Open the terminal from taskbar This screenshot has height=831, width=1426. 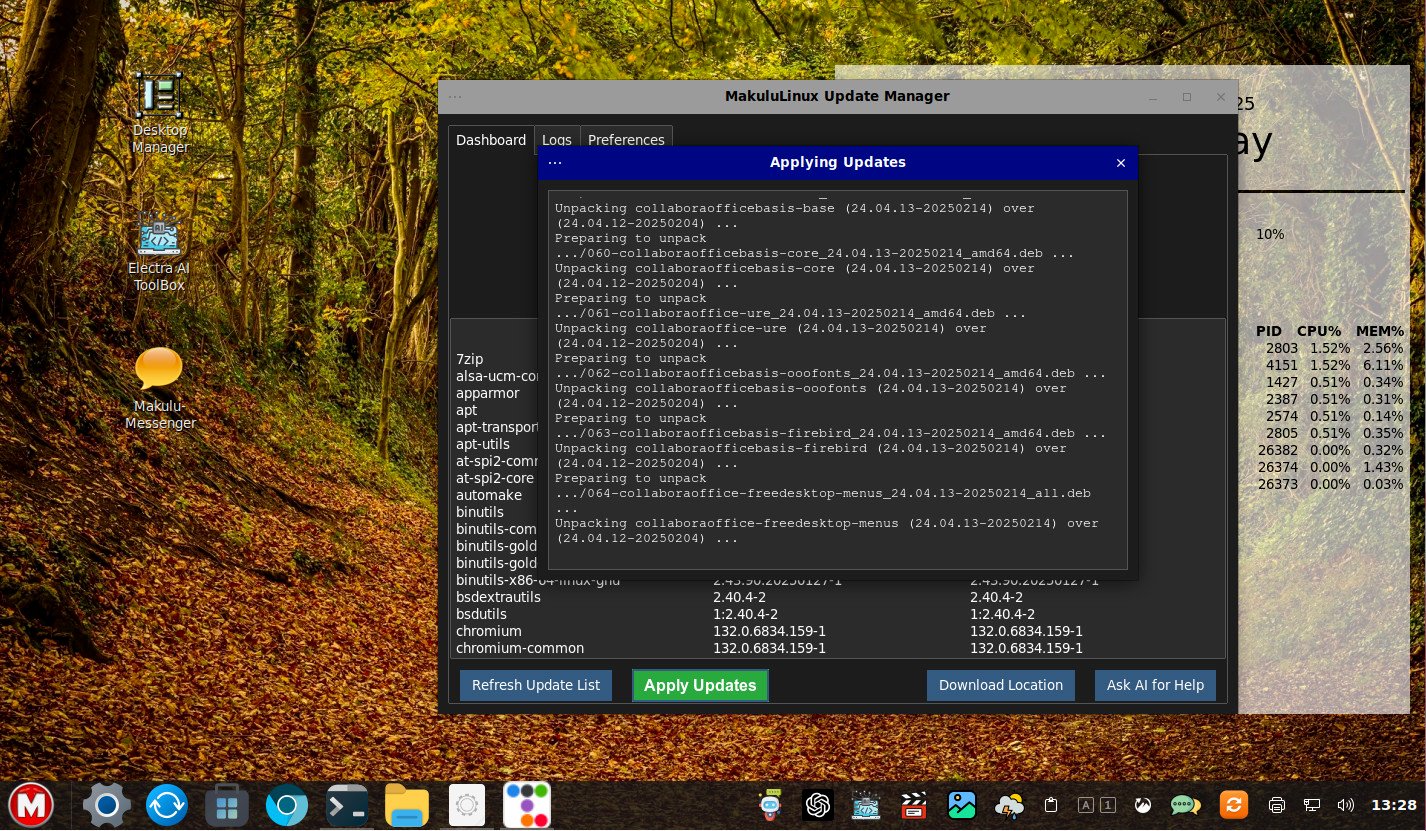[x=347, y=805]
